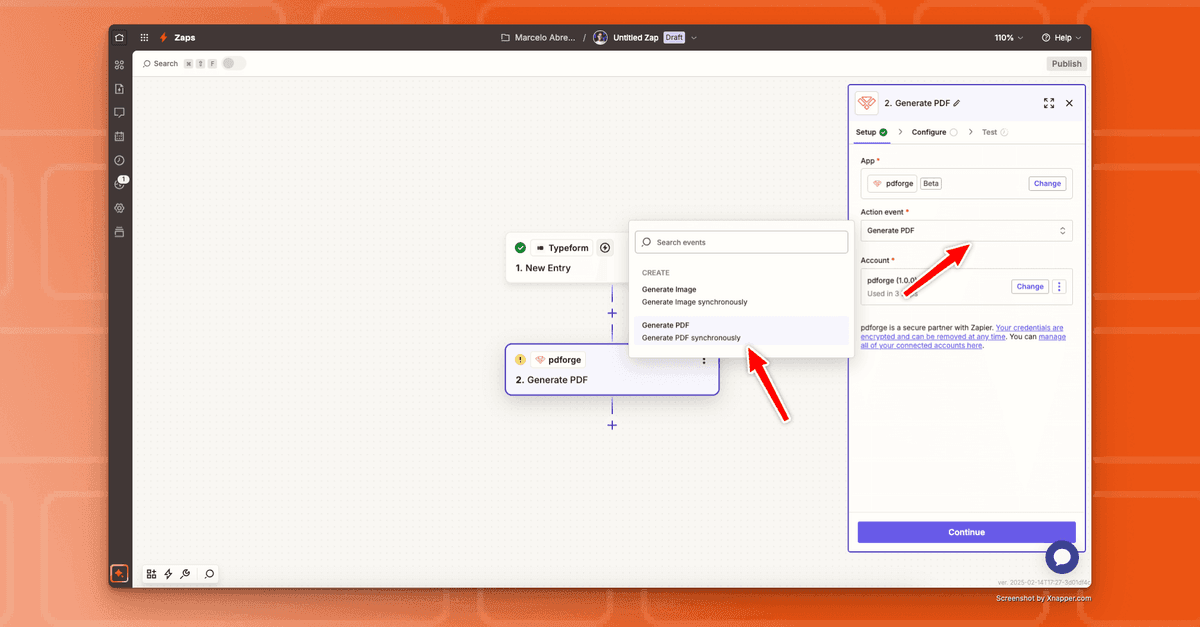The height and width of the screenshot is (627, 1200).
Task: Open the history clock icon in sidebar
Action: pyautogui.click(x=120, y=160)
